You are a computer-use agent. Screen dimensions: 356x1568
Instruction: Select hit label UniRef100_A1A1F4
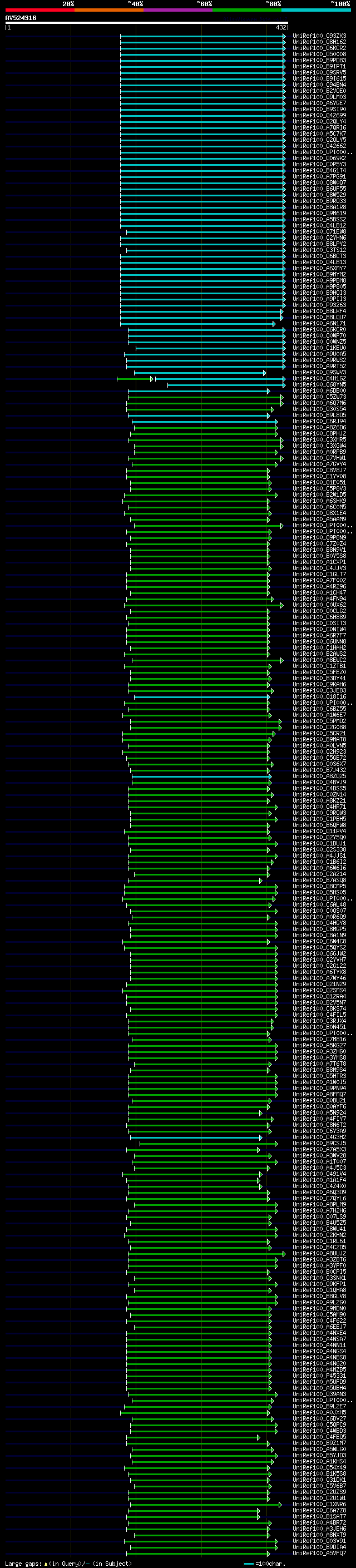(319, 1180)
